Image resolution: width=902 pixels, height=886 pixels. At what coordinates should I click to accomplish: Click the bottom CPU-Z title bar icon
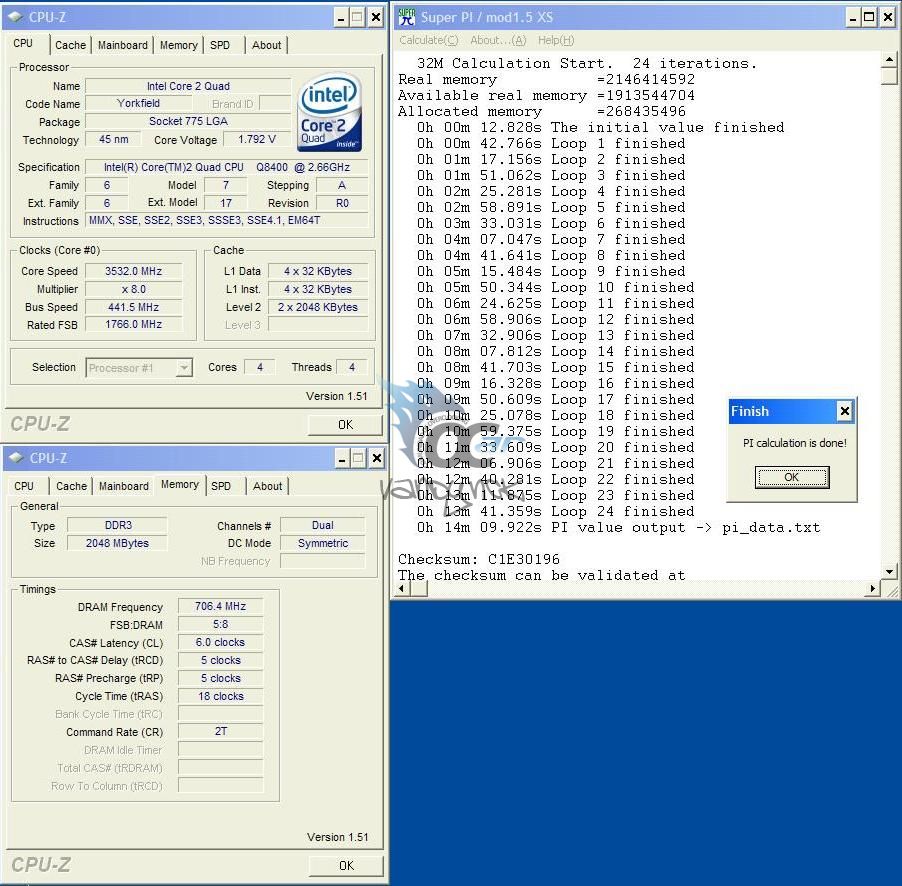coord(17,458)
